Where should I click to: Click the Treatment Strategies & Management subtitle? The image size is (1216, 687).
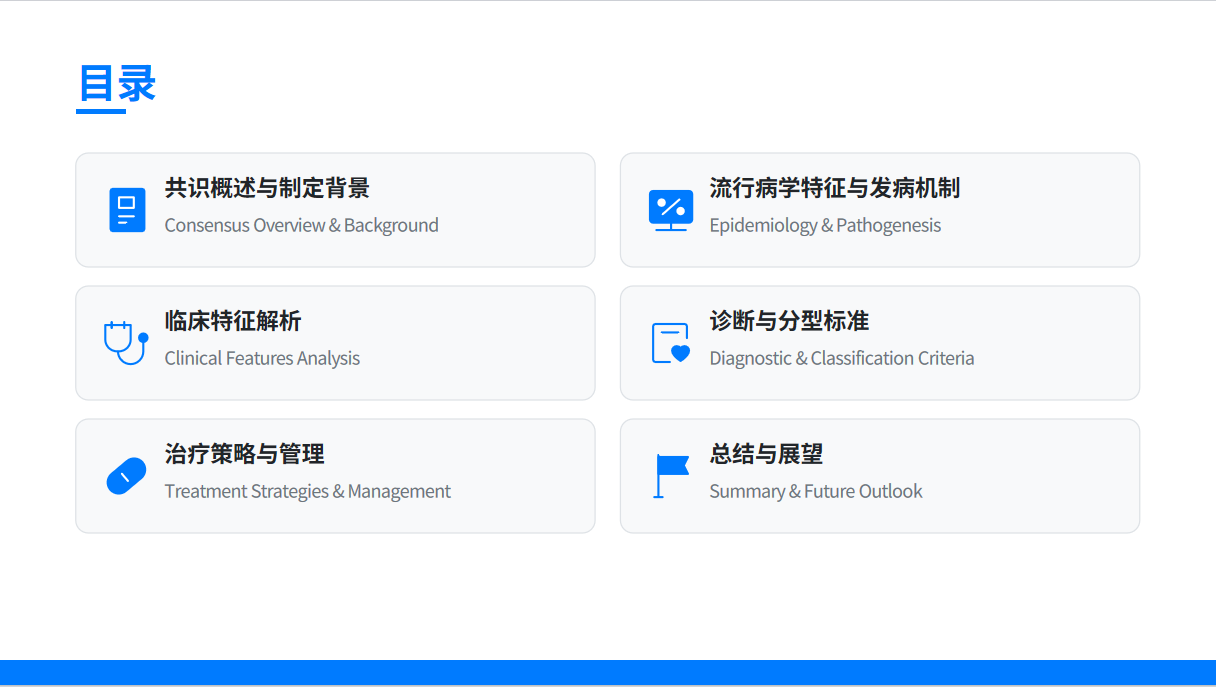coord(307,491)
